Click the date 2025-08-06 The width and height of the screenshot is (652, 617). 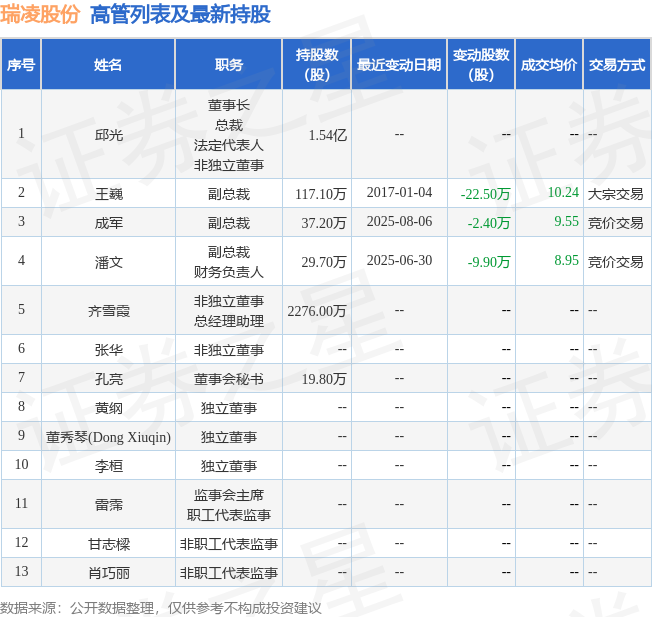point(399,221)
